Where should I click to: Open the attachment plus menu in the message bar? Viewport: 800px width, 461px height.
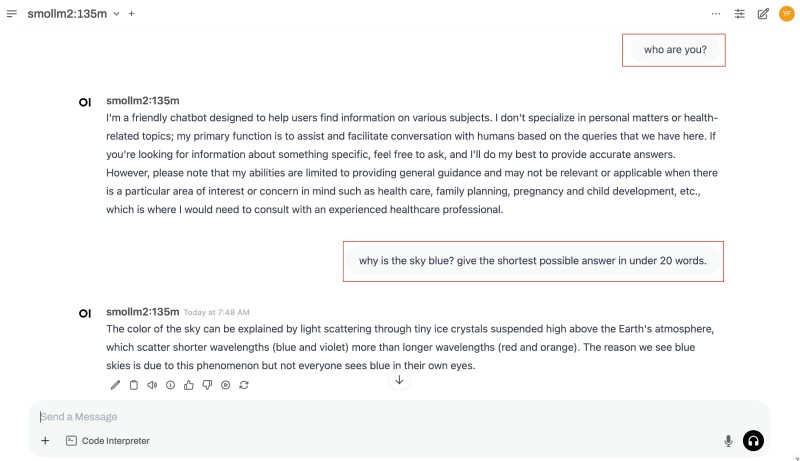click(x=45, y=441)
